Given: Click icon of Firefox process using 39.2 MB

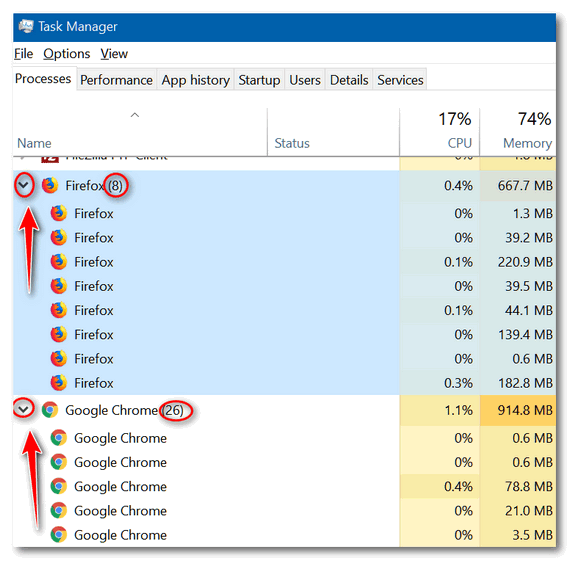Looking at the screenshot, I should pyautogui.click(x=59, y=237).
